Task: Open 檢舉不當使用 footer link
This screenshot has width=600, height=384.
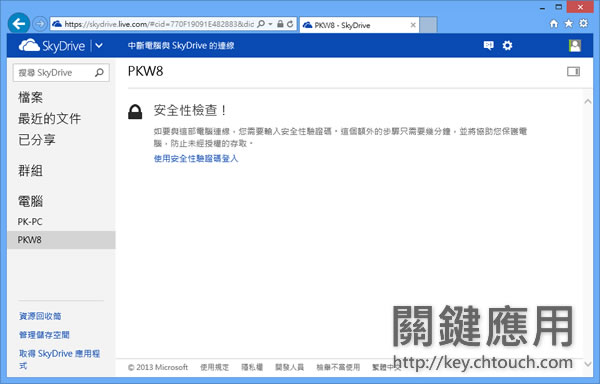Action: point(338,368)
